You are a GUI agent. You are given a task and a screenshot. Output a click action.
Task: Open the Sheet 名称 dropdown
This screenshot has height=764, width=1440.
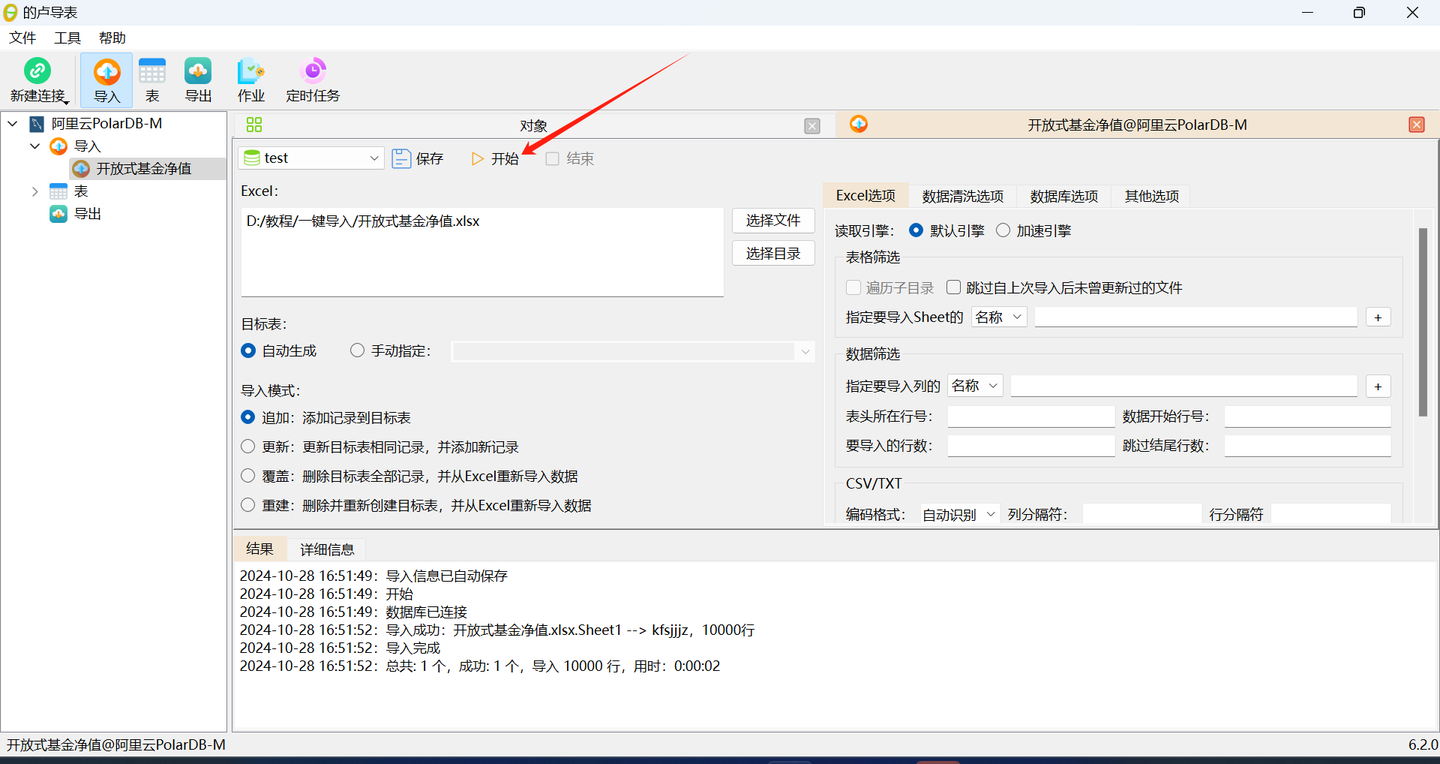pos(998,317)
